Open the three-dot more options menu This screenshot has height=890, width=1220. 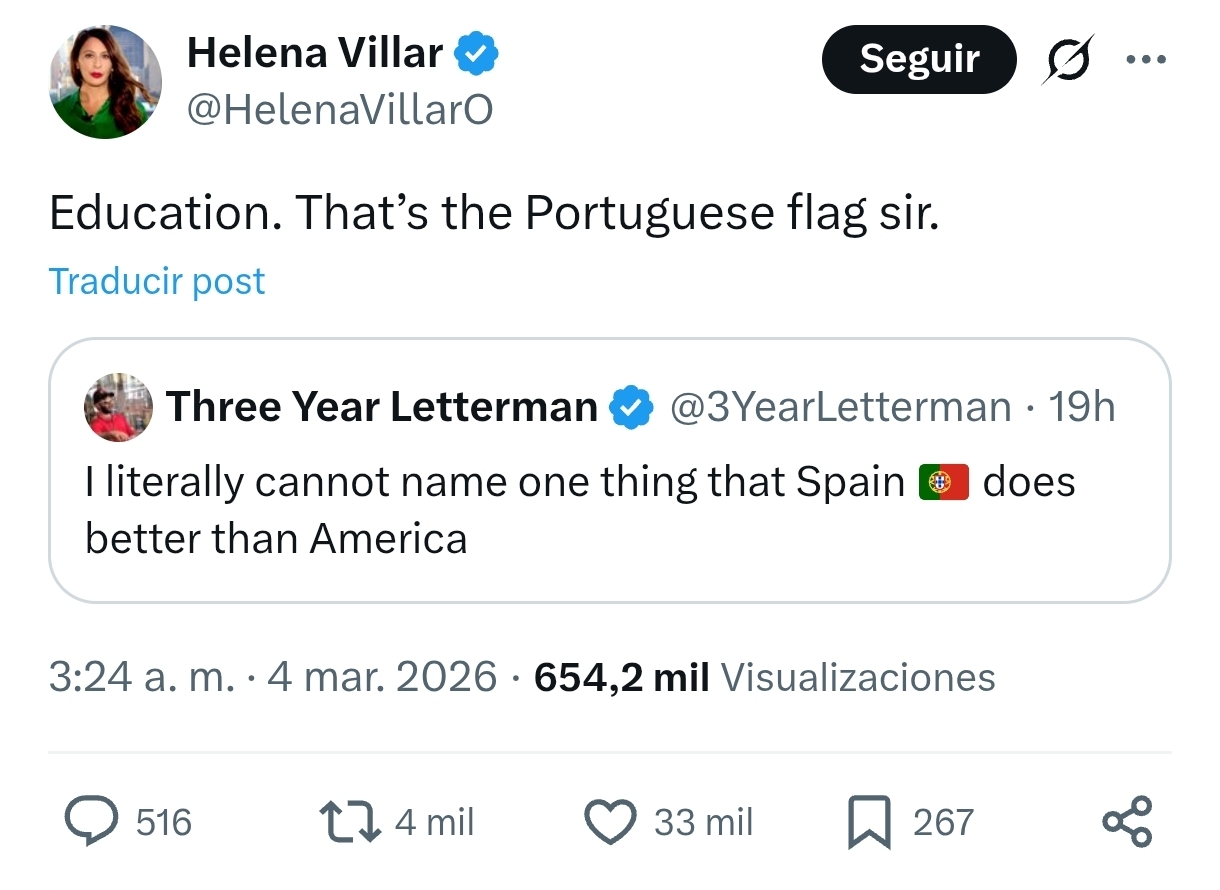click(x=1145, y=59)
